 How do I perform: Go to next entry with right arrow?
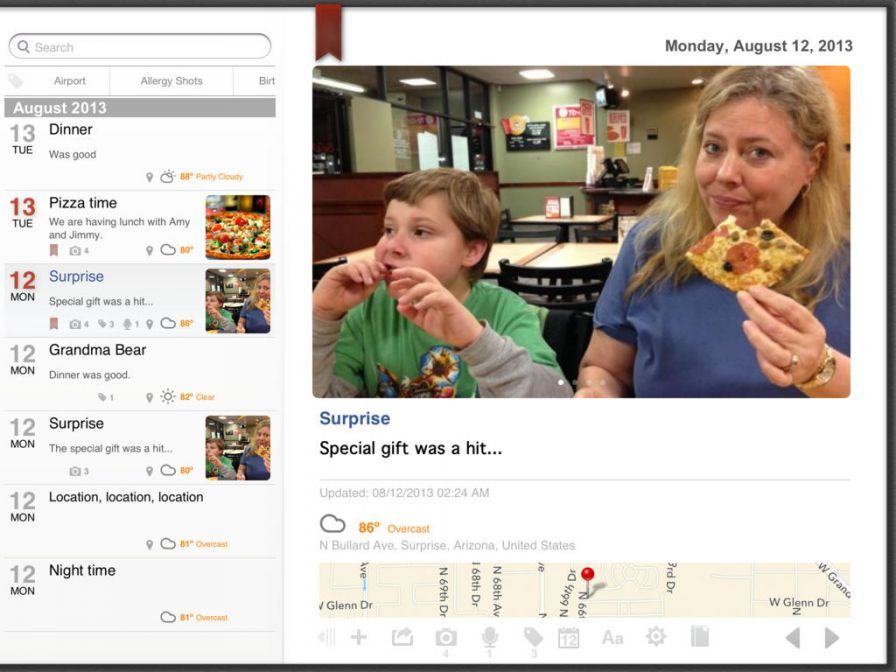(x=832, y=638)
